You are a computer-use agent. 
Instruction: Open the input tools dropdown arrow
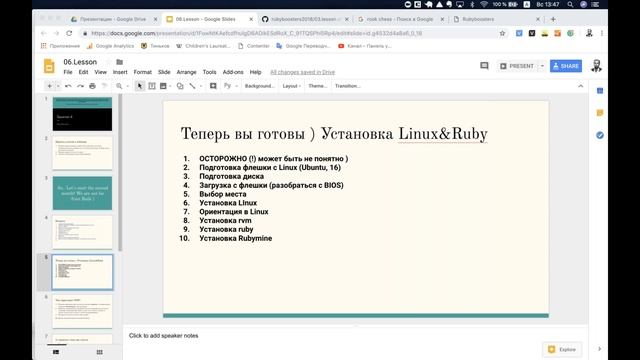[237, 86]
